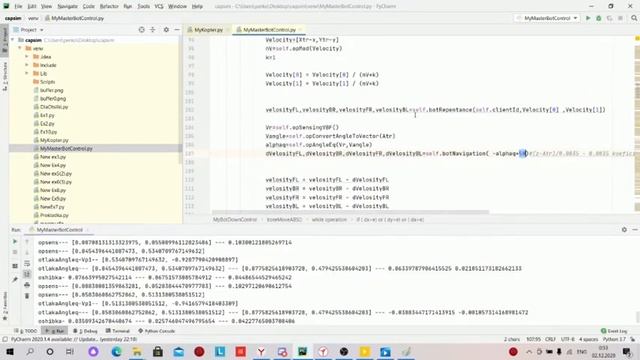
Task: Hide the Project panel with the minus icon
Action: 177,30
